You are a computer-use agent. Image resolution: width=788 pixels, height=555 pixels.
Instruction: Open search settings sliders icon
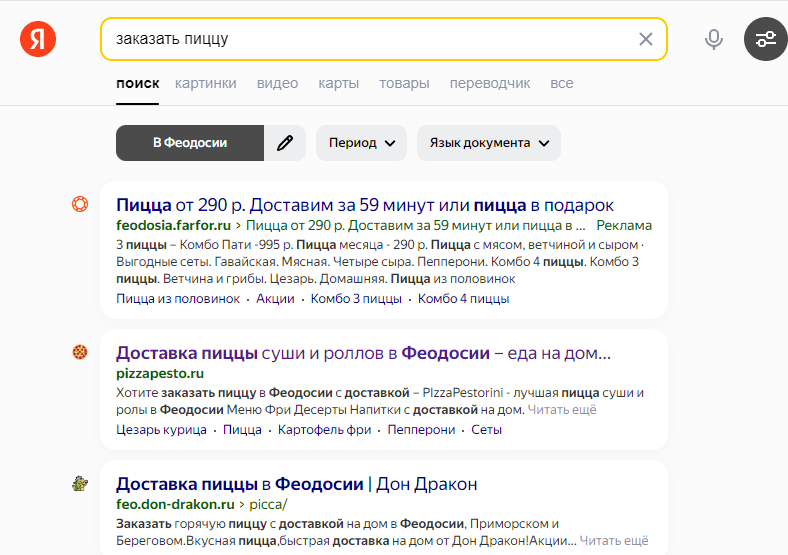765,39
